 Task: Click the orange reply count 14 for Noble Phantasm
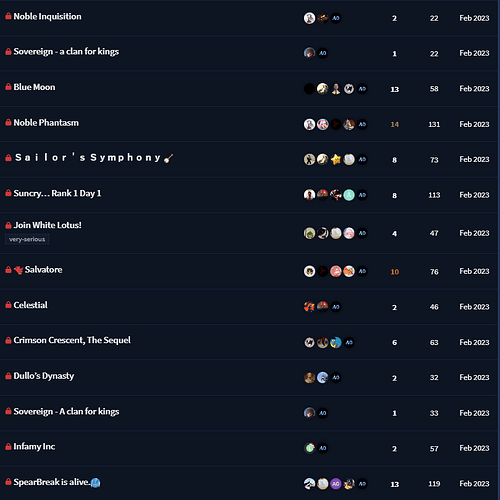395,125
